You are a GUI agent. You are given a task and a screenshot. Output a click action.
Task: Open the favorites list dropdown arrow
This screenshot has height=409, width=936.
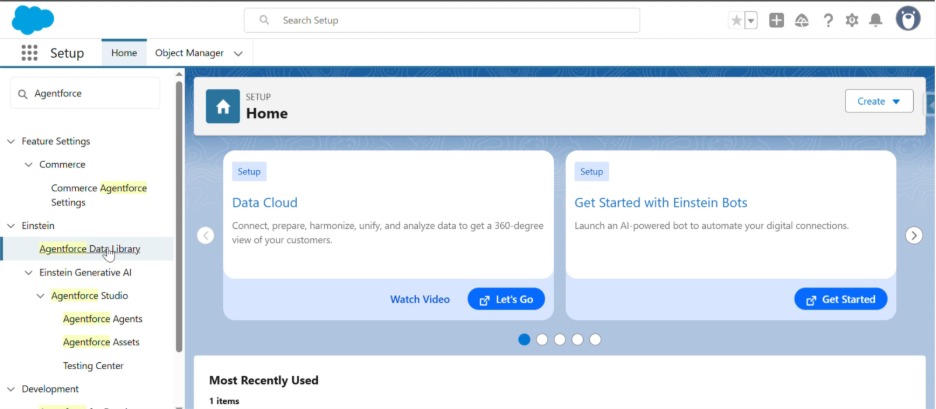tap(751, 20)
